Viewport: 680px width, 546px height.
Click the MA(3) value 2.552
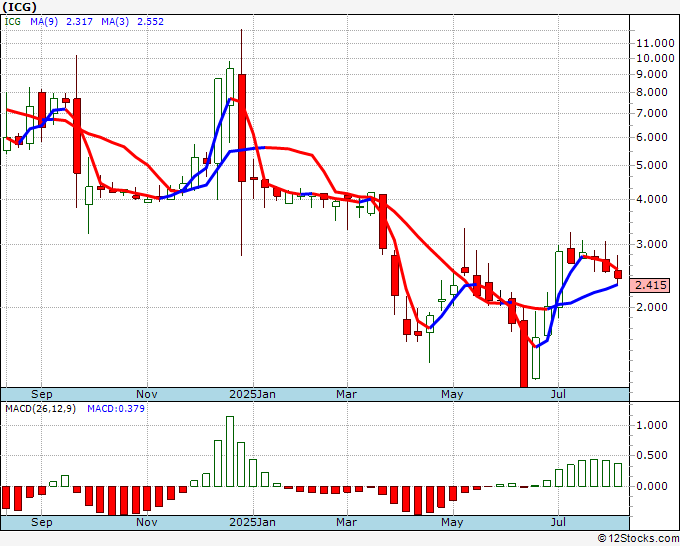click(150, 21)
